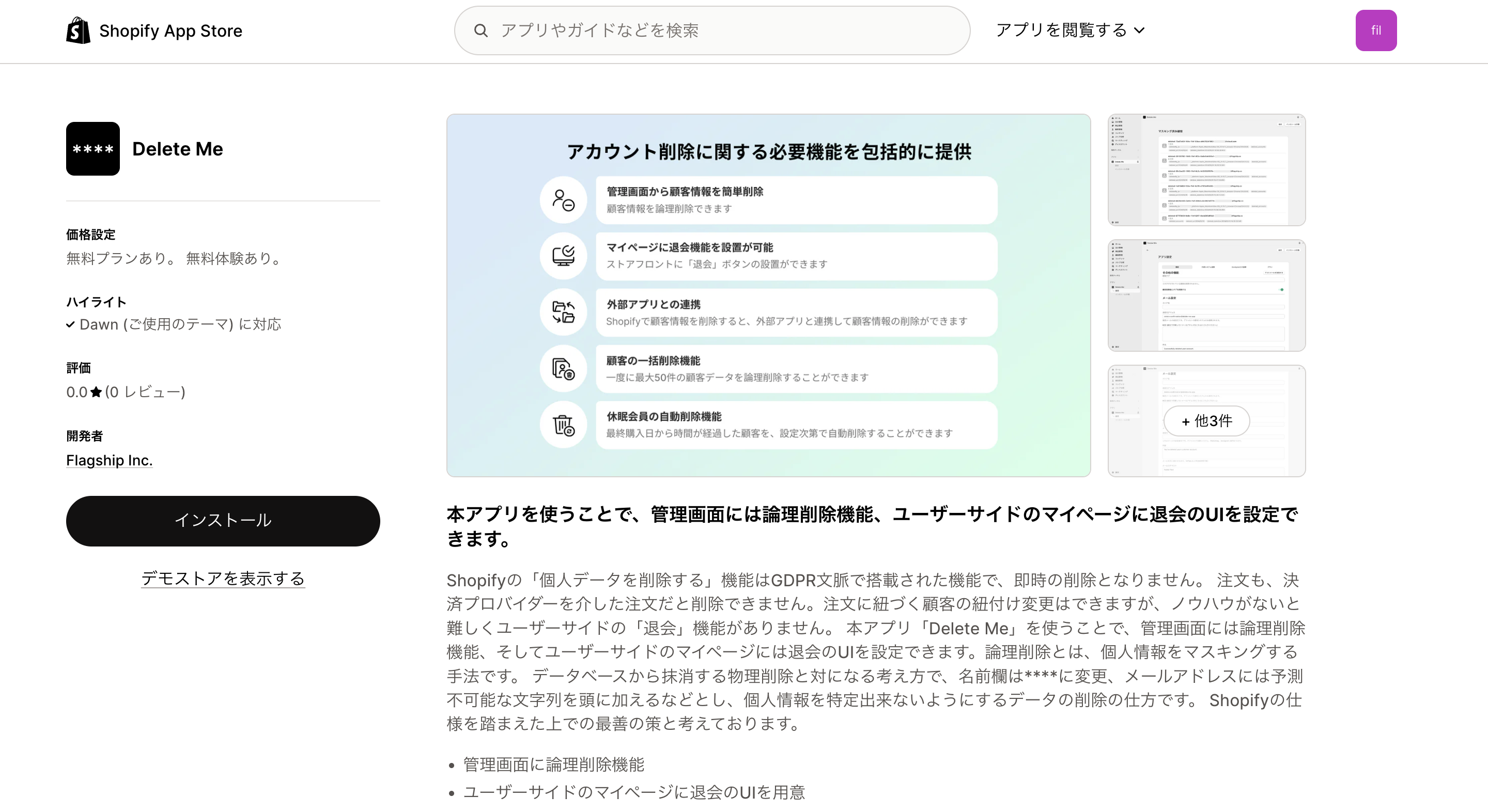The height and width of the screenshot is (812, 1488).
Task: Open the first masked customers screenshot thumbnail
Action: point(1206,170)
